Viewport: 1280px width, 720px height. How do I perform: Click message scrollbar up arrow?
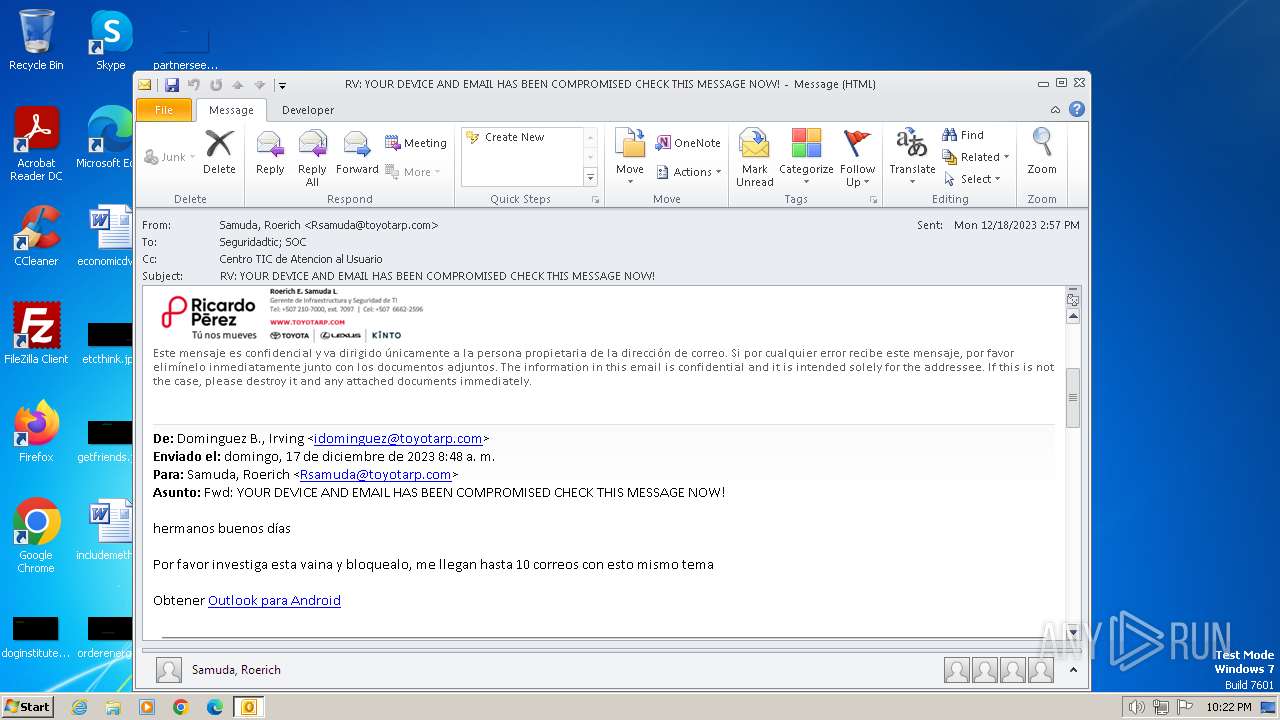(1073, 316)
